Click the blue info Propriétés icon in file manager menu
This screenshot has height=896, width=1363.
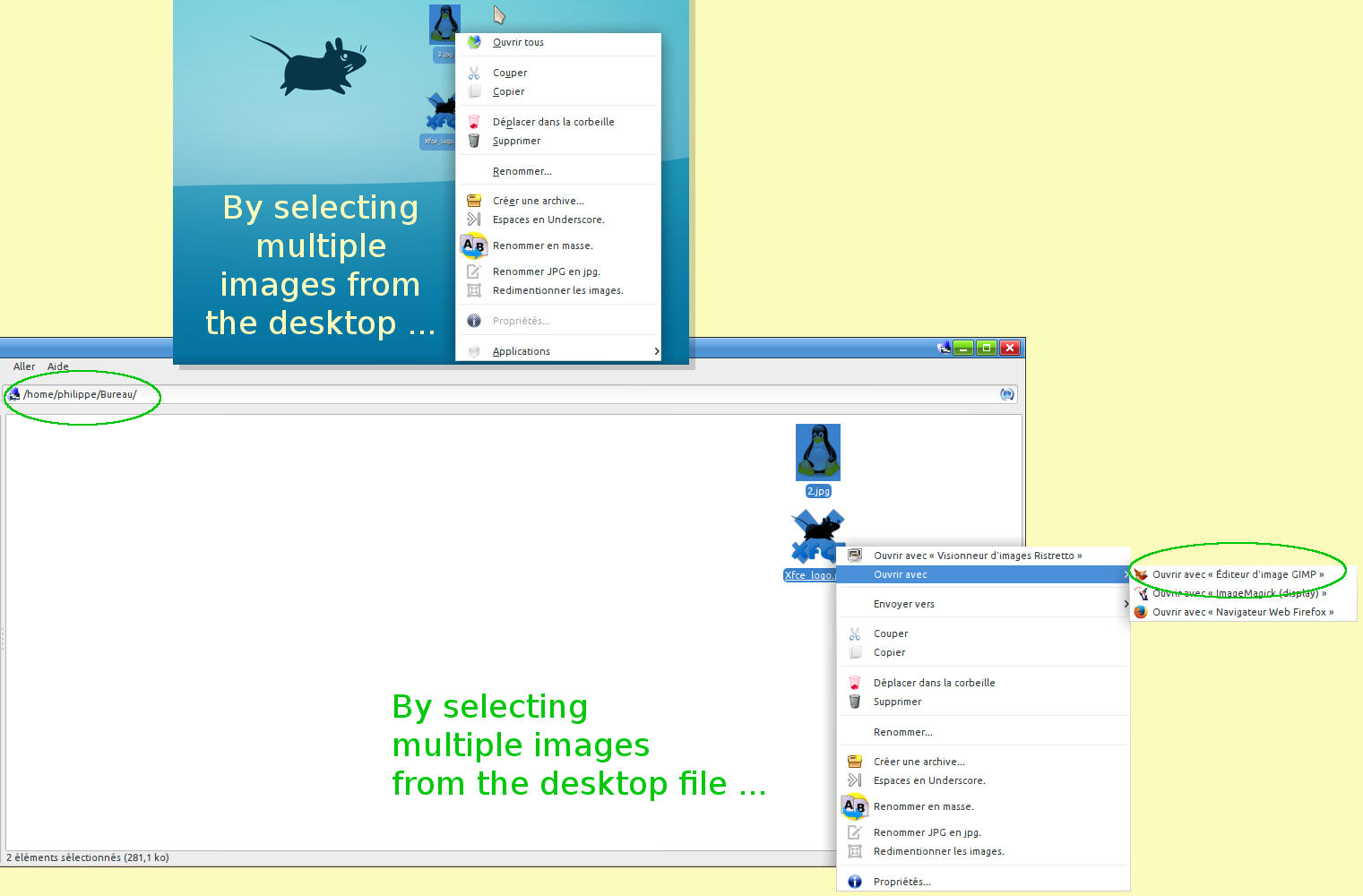click(855, 882)
